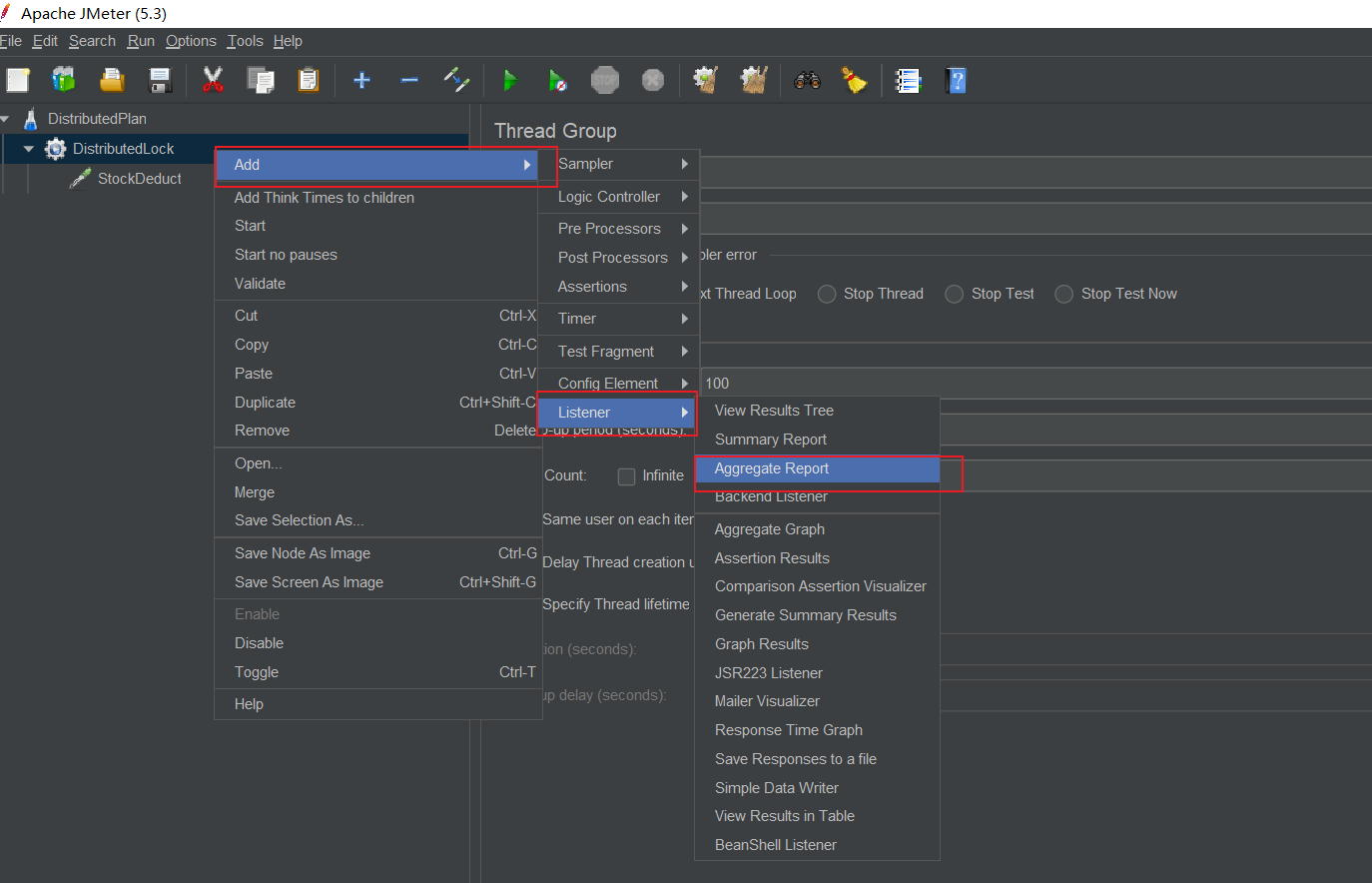
Task: Toggle the Infinite loop count checkbox
Action: (x=627, y=476)
